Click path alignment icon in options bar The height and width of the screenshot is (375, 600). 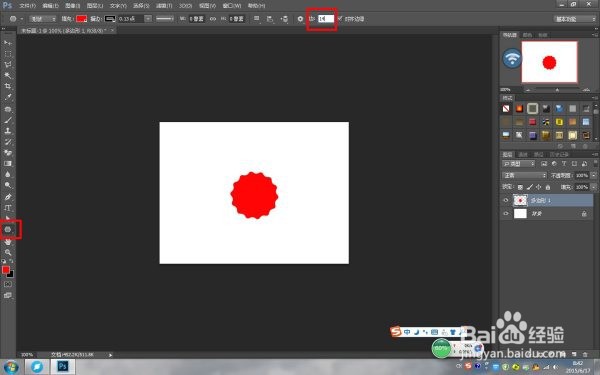(x=270, y=19)
